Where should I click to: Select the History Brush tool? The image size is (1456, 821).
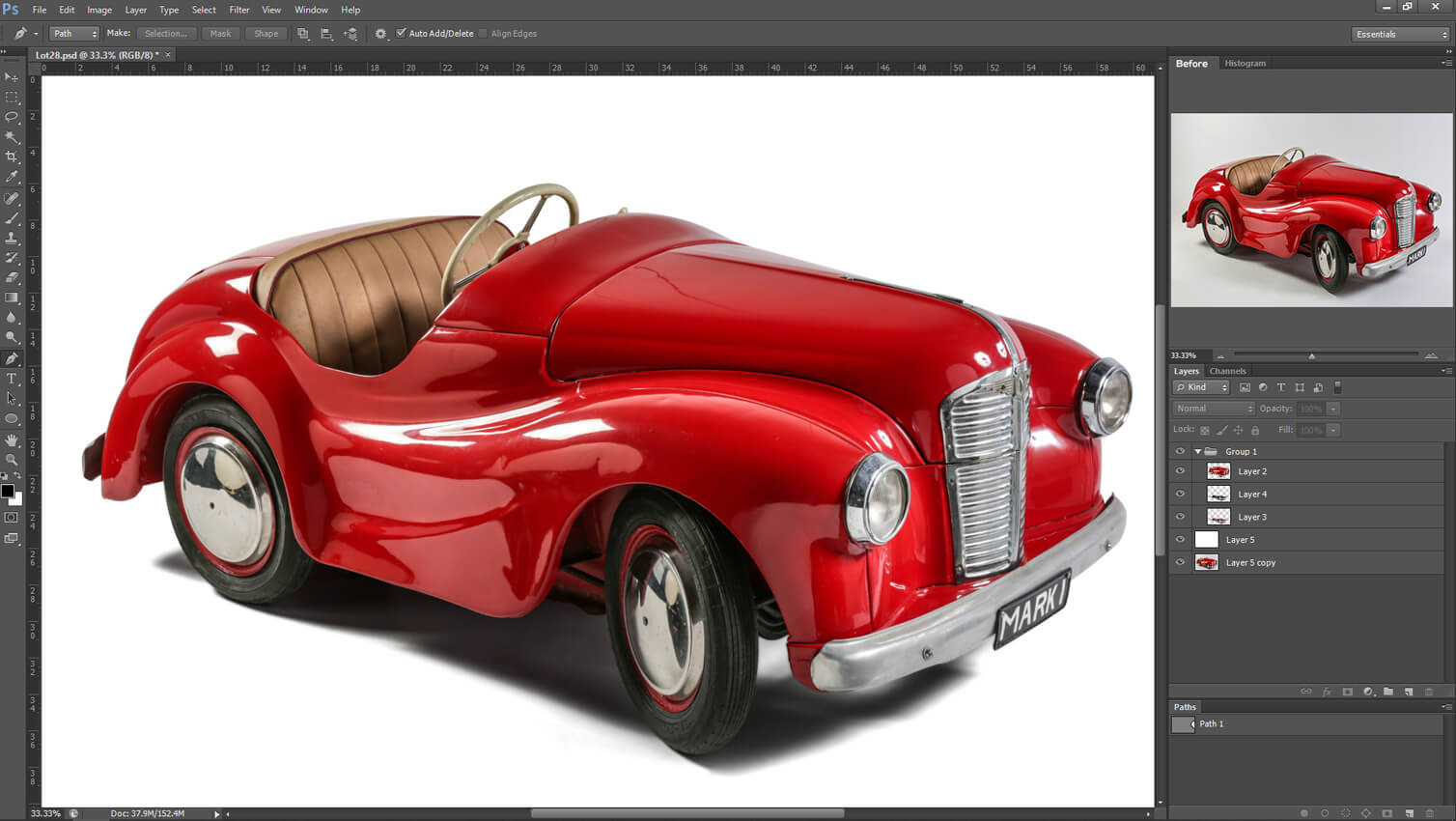coord(12,258)
